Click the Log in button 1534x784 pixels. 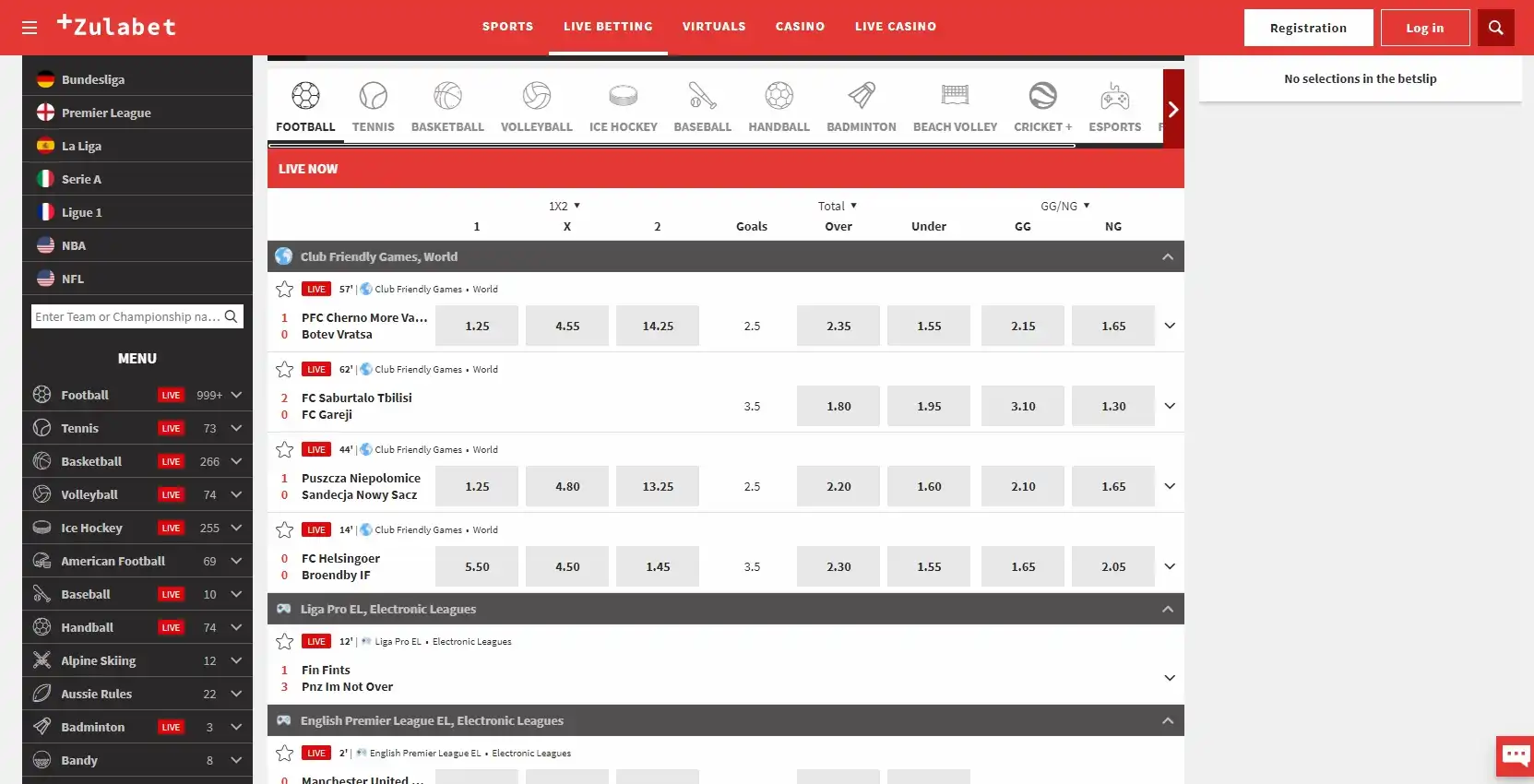(1424, 28)
